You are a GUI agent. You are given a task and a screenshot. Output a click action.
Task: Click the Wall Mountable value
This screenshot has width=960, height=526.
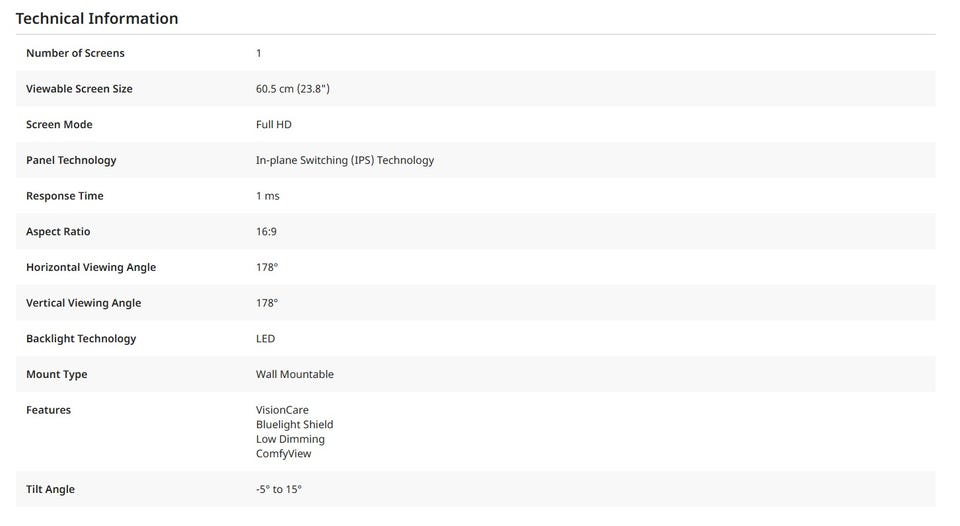[295, 374]
